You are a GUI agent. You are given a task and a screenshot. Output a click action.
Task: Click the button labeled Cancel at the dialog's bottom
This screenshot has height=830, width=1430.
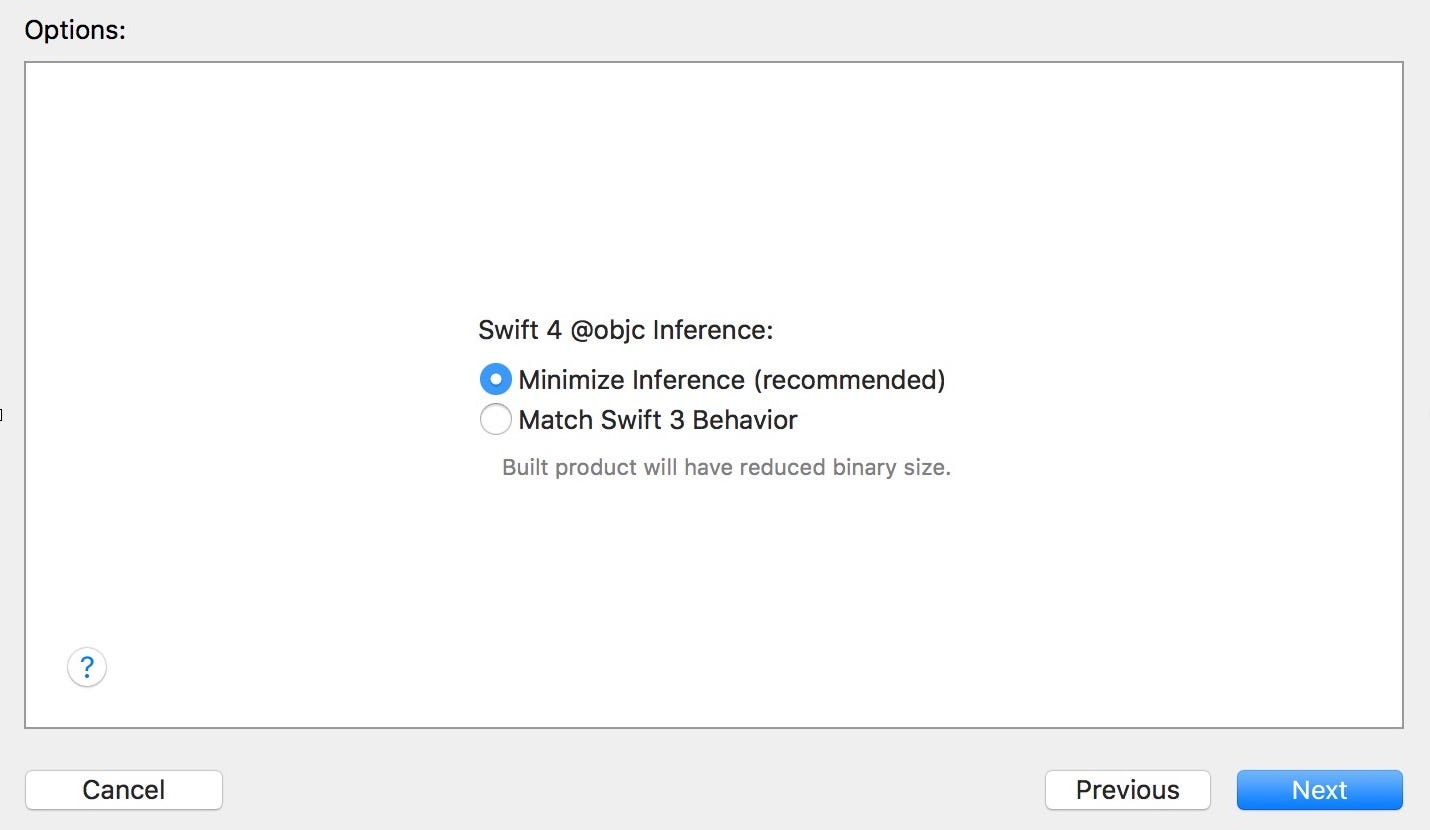pos(123,790)
